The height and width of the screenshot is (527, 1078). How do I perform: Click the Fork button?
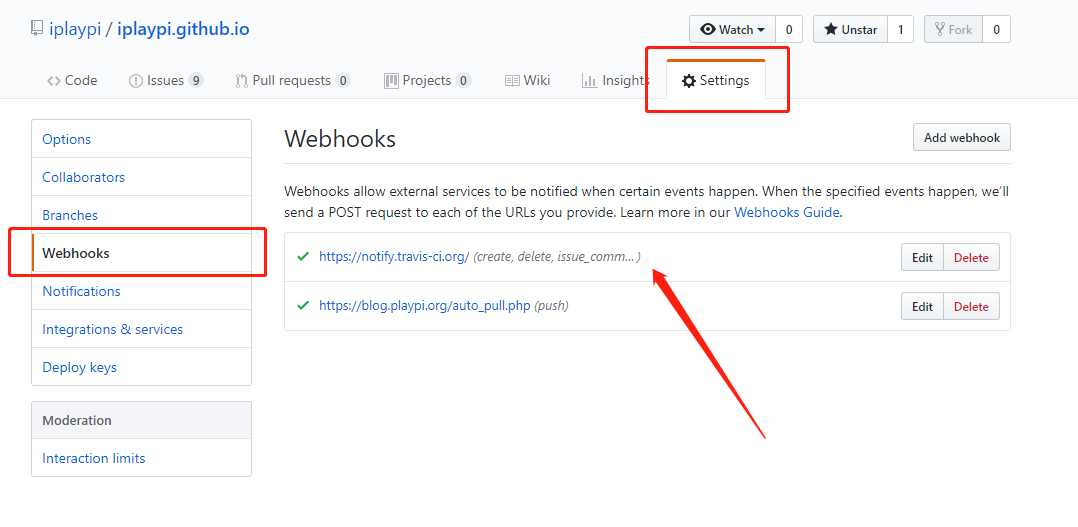click(x=954, y=30)
